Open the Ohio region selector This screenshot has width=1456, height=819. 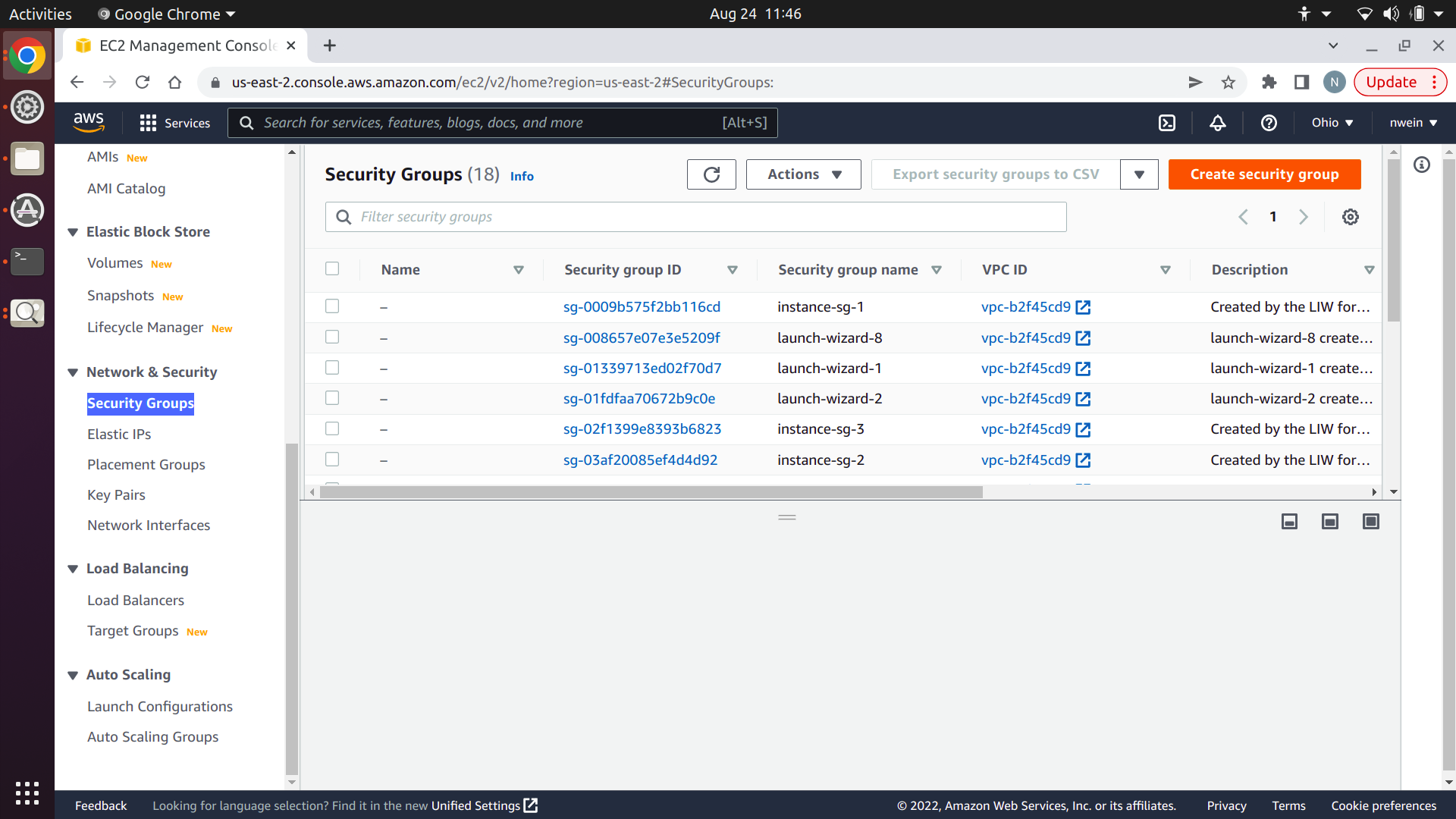pyautogui.click(x=1332, y=123)
